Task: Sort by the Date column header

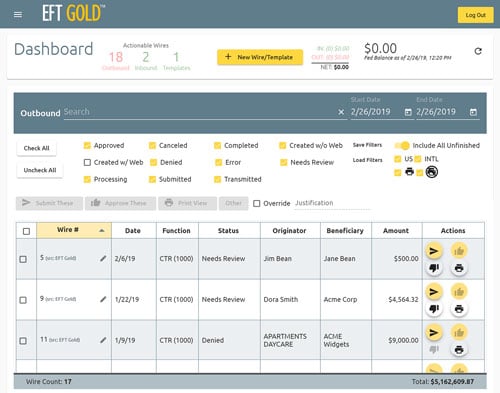Action: (x=133, y=231)
